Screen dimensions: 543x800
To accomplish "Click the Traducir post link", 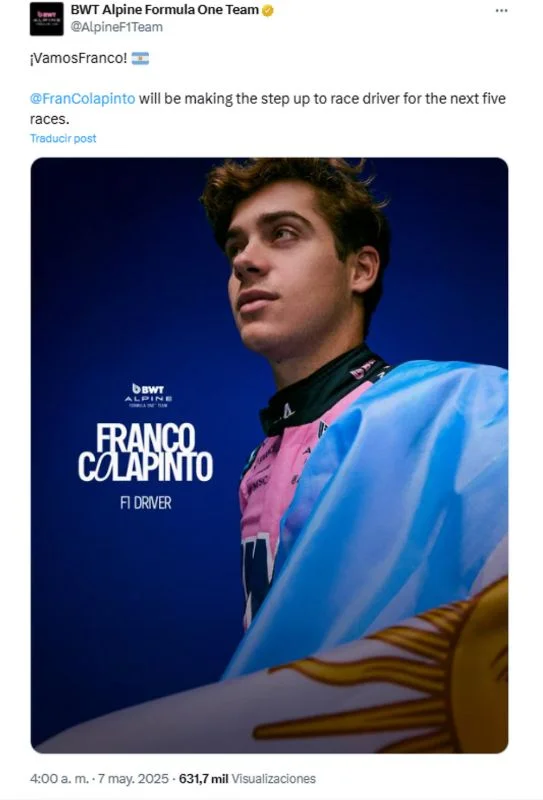I will 63,138.
